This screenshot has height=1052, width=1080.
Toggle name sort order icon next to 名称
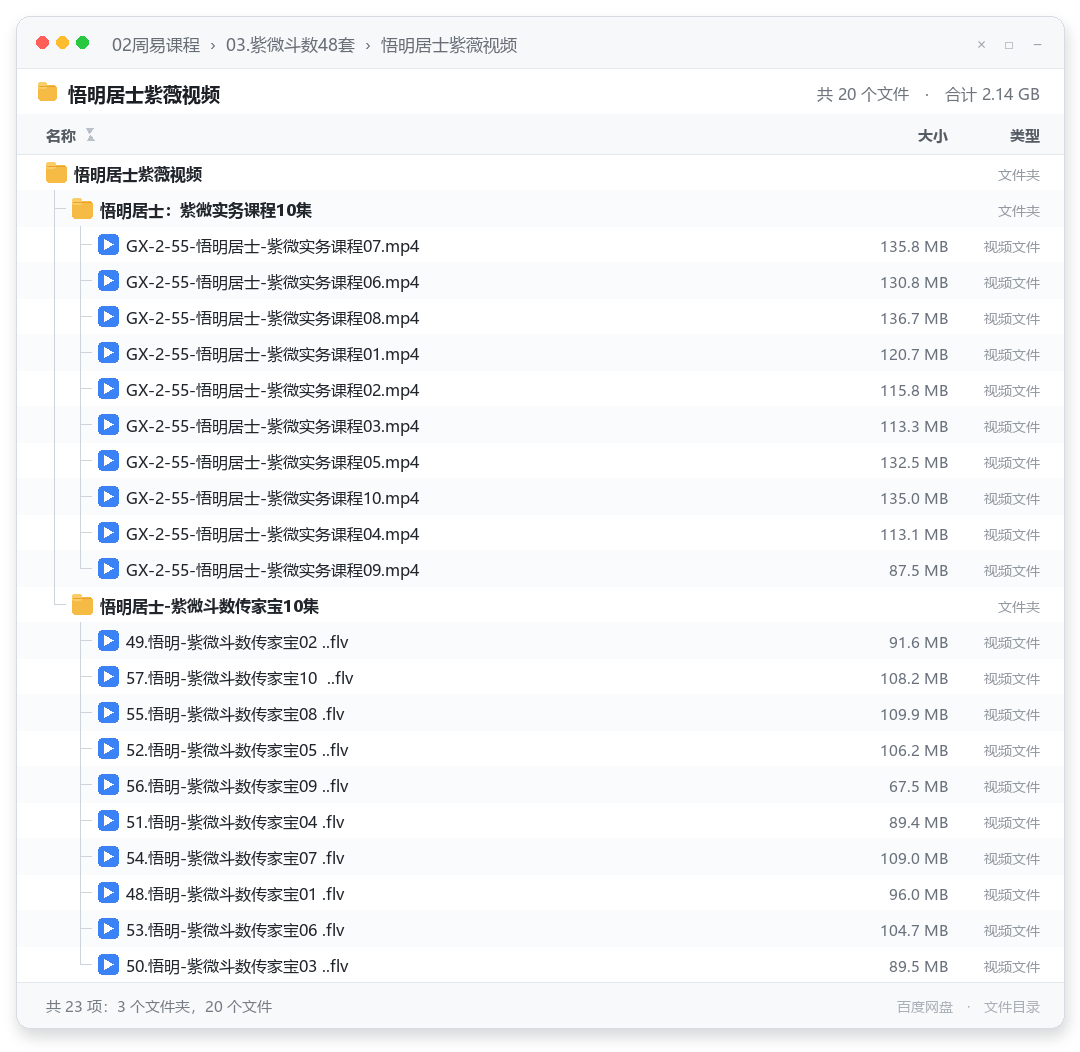[90, 135]
